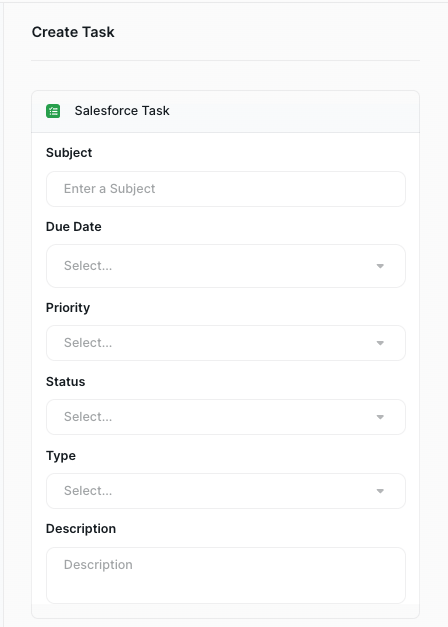
Task: Click the Type dropdown caret icon
Action: [x=380, y=491]
